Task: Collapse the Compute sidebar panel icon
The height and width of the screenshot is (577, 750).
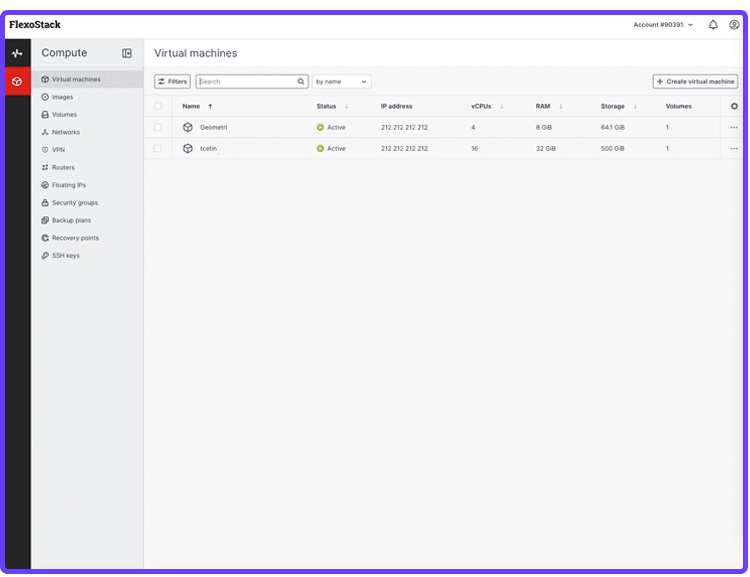Action: (x=127, y=53)
